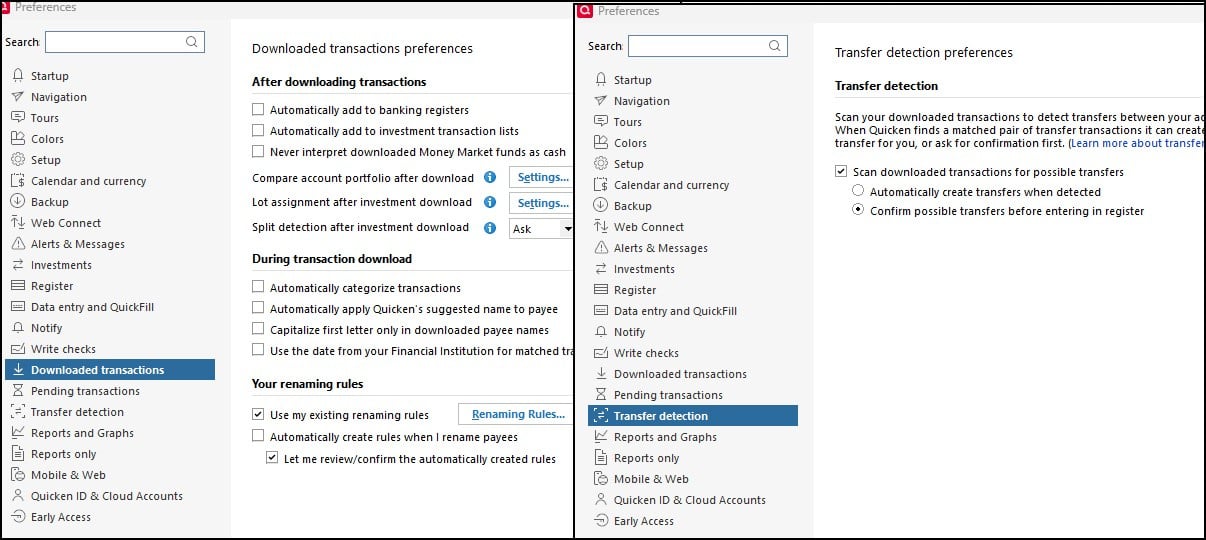This screenshot has height=540, width=1206.
Task: Click the Downloaded transactions arrow icon, right window
Action: coord(601,374)
